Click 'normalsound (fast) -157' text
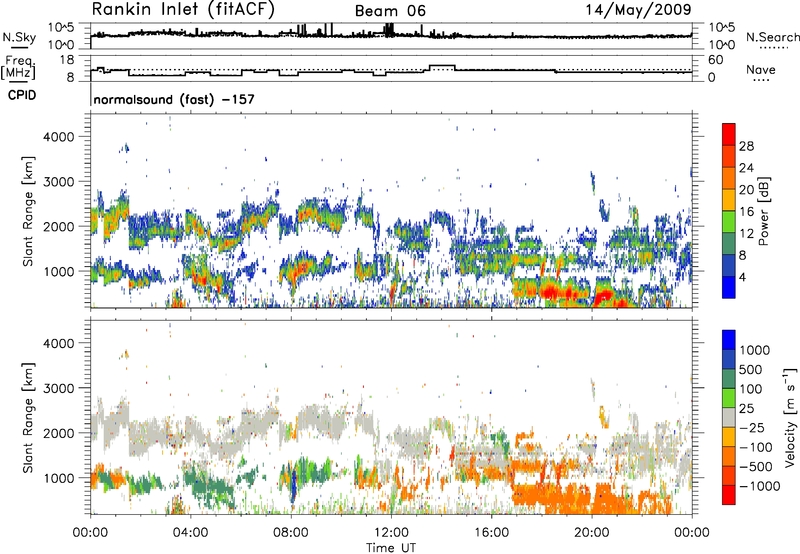This screenshot has width=800, height=554. [174, 99]
